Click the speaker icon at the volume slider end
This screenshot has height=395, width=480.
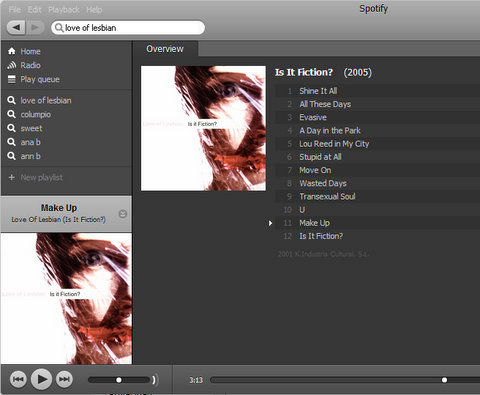coord(154,380)
